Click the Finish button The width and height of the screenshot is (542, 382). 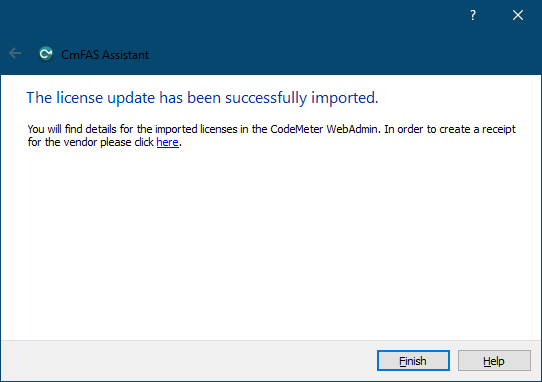pos(413,361)
